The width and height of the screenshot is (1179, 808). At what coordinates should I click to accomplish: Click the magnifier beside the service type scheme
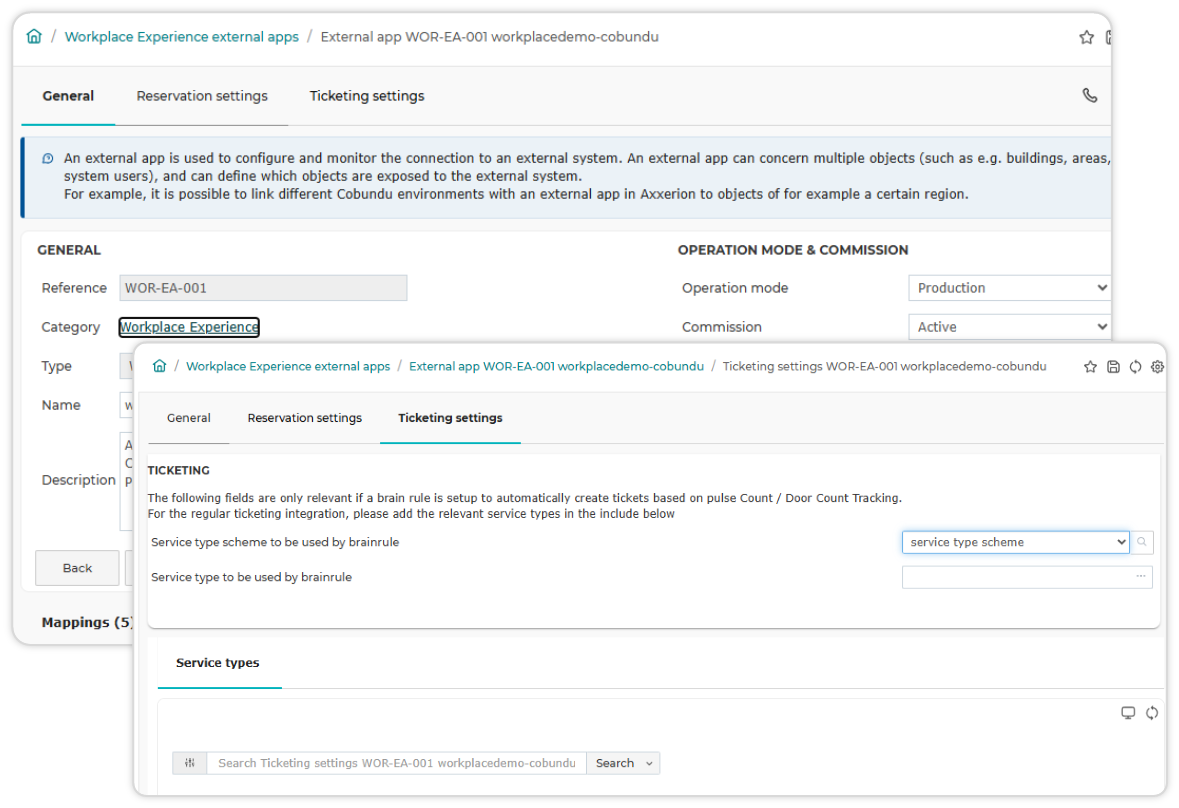(1142, 542)
